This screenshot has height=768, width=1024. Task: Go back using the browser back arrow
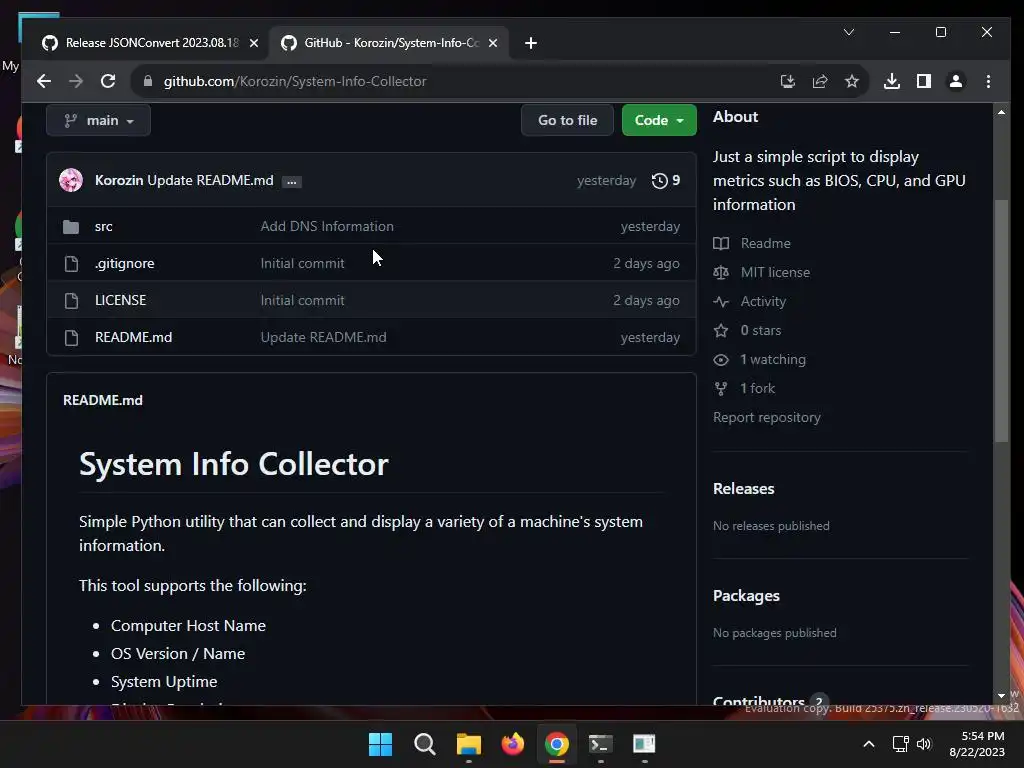click(x=44, y=81)
